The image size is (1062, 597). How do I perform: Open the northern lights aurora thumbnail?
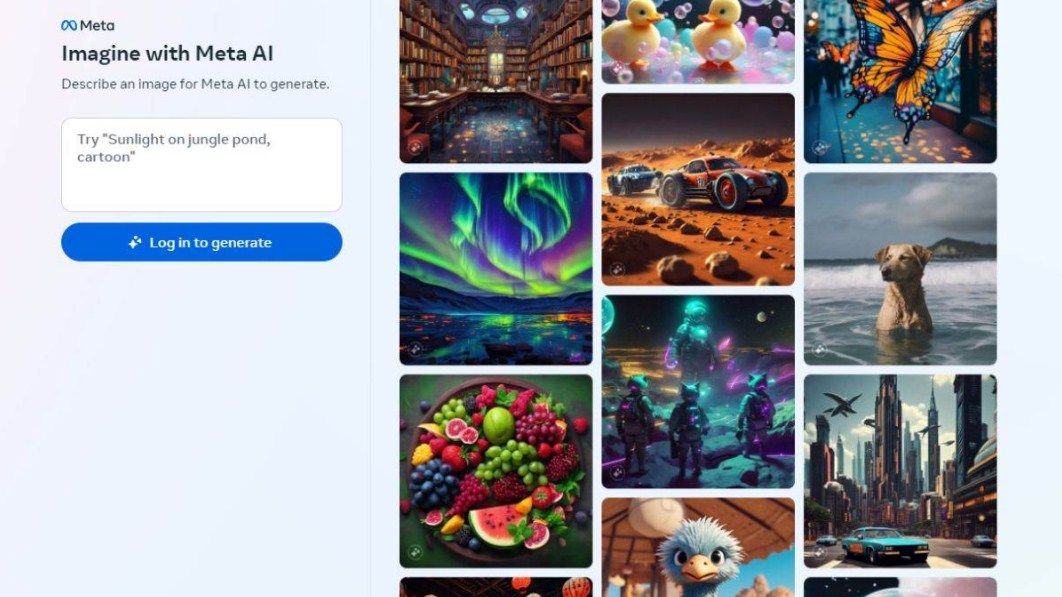496,268
